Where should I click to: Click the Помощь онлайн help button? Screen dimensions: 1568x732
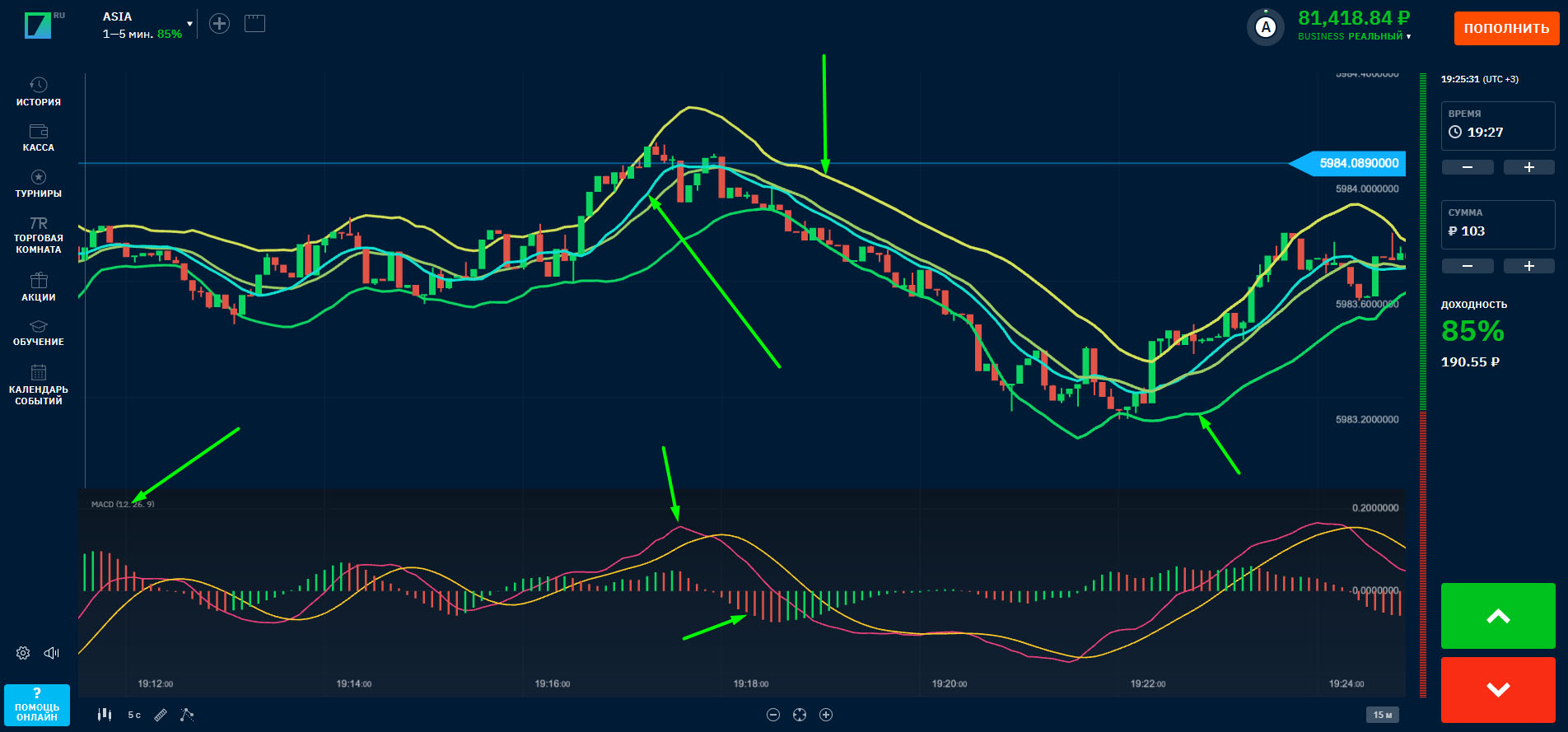pyautogui.click(x=37, y=705)
